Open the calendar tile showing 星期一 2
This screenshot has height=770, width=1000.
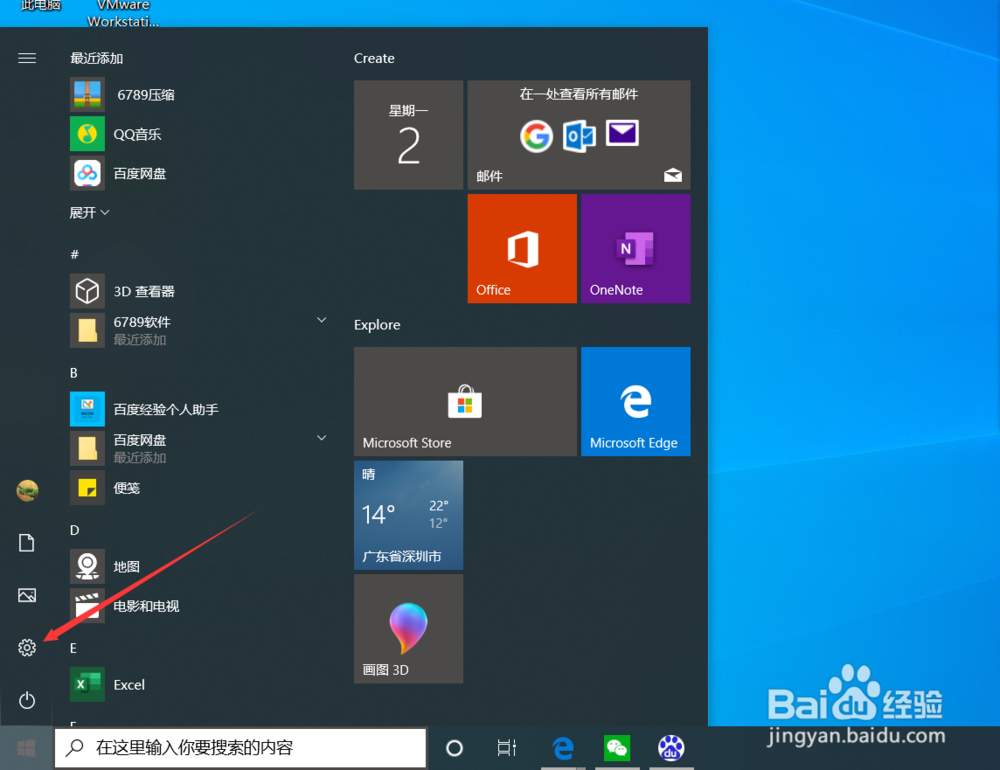[408, 135]
